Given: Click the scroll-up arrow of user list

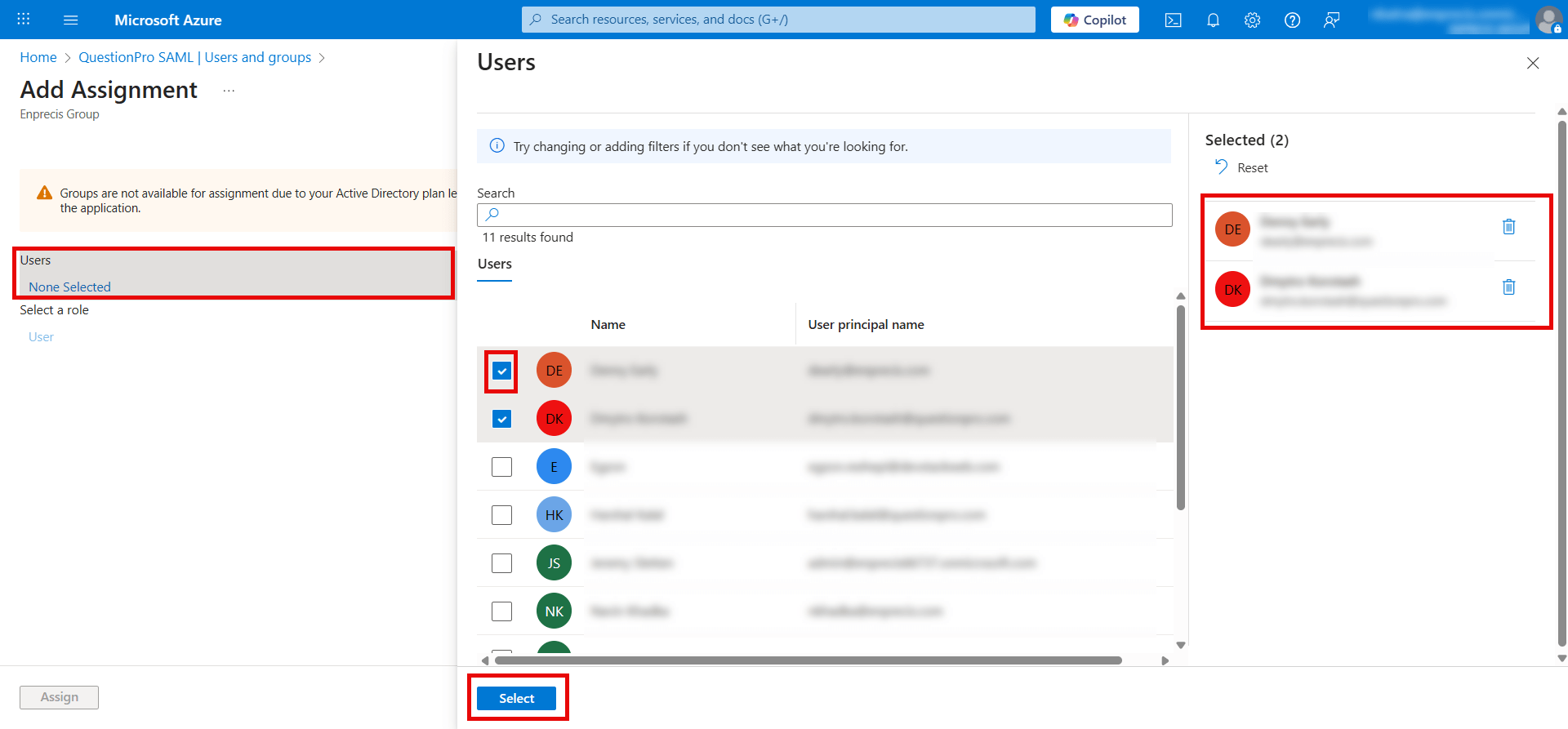Looking at the screenshot, I should click(x=1180, y=296).
